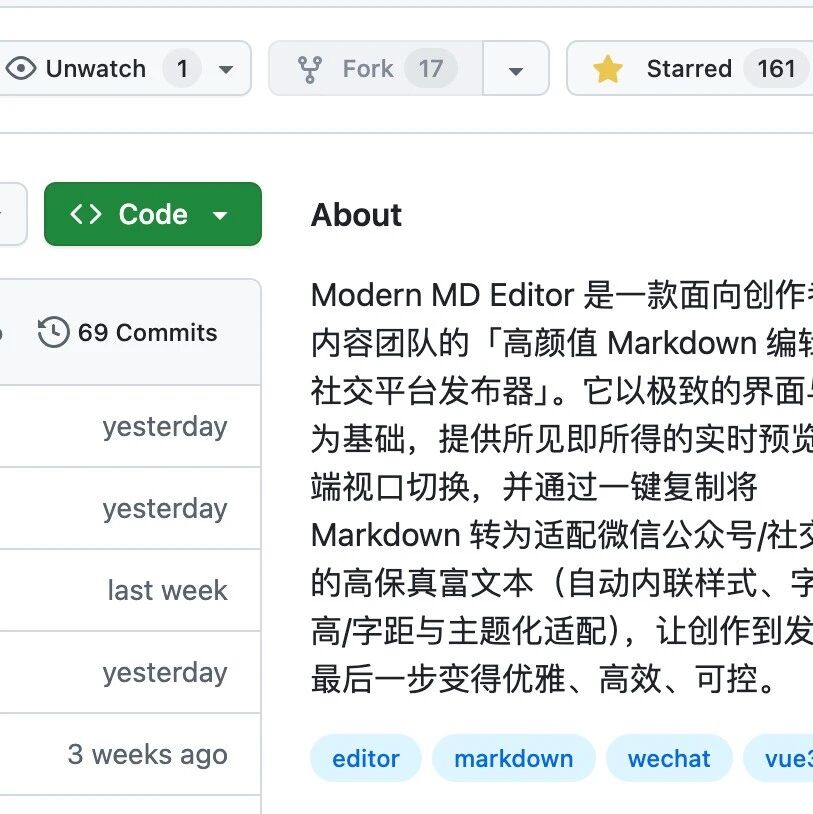Screen dimensions: 813x814
Task: Open the green Code dropdown caret
Action: pyautogui.click(x=219, y=213)
